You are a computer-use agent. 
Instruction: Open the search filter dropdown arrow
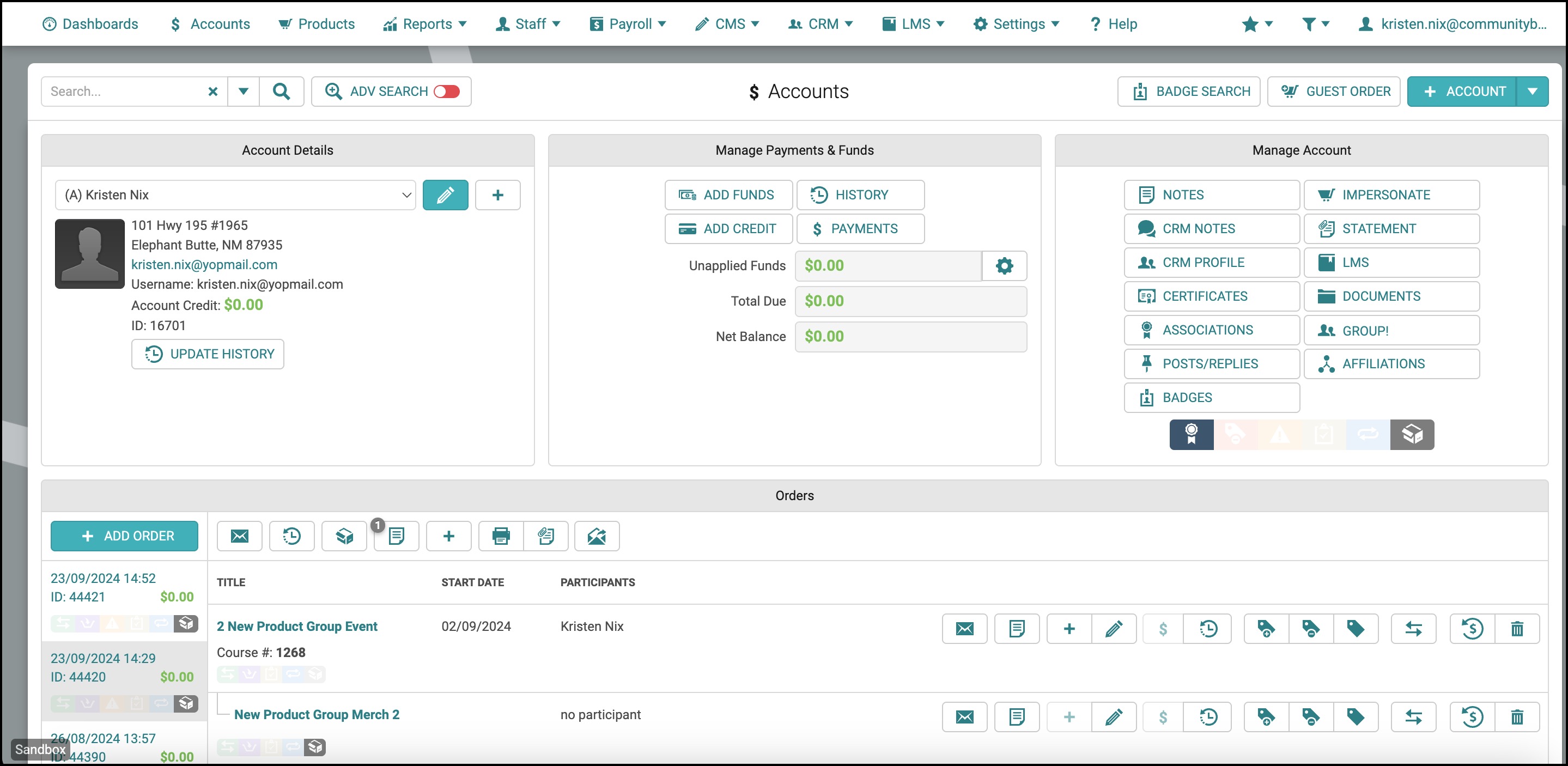[244, 92]
